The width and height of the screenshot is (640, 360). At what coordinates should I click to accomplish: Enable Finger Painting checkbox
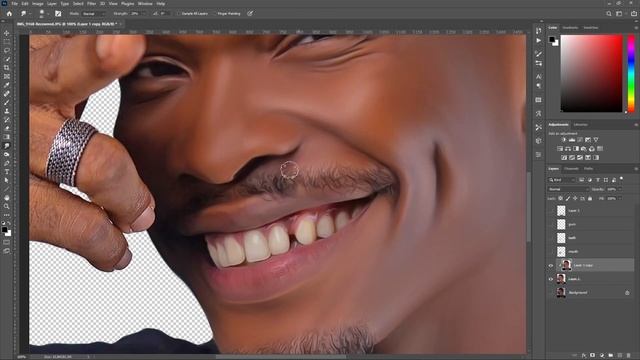tap(215, 13)
